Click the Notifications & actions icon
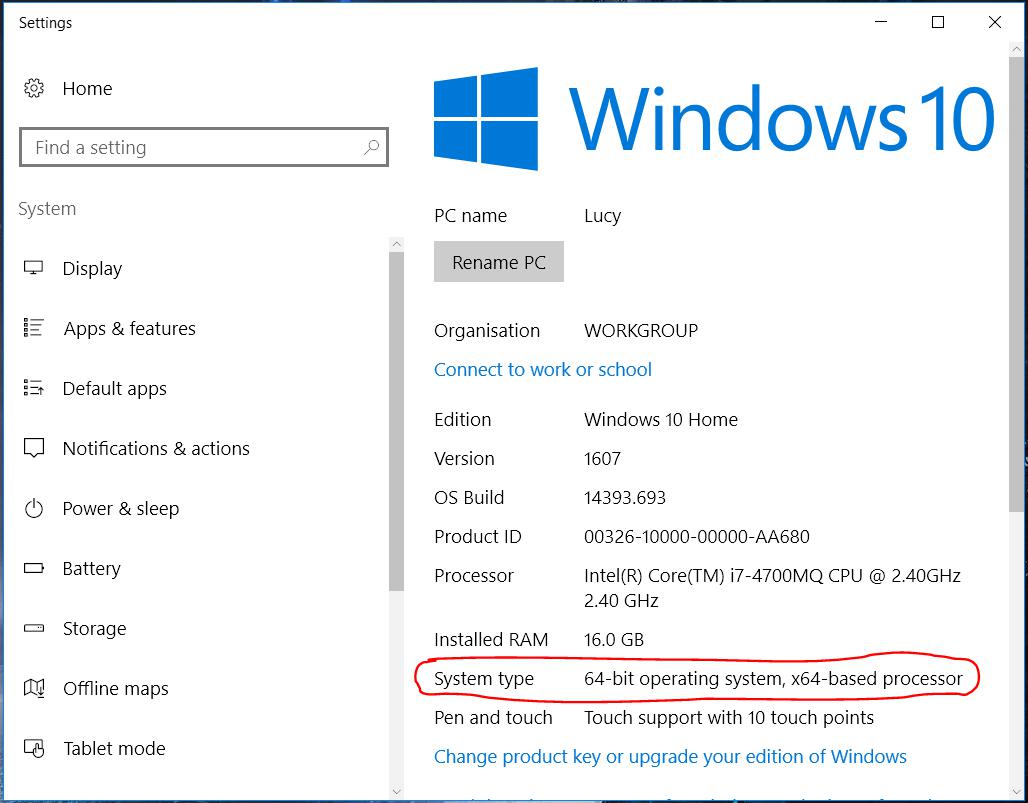 pos(33,448)
